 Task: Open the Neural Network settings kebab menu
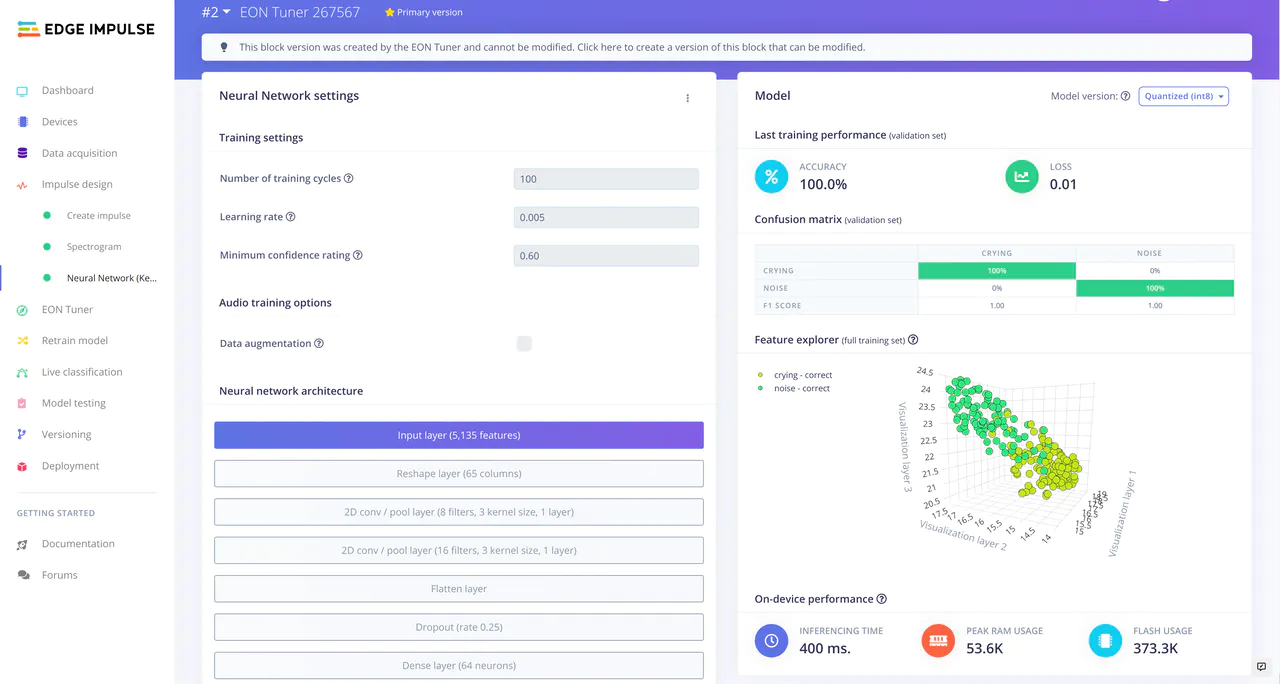coord(688,98)
